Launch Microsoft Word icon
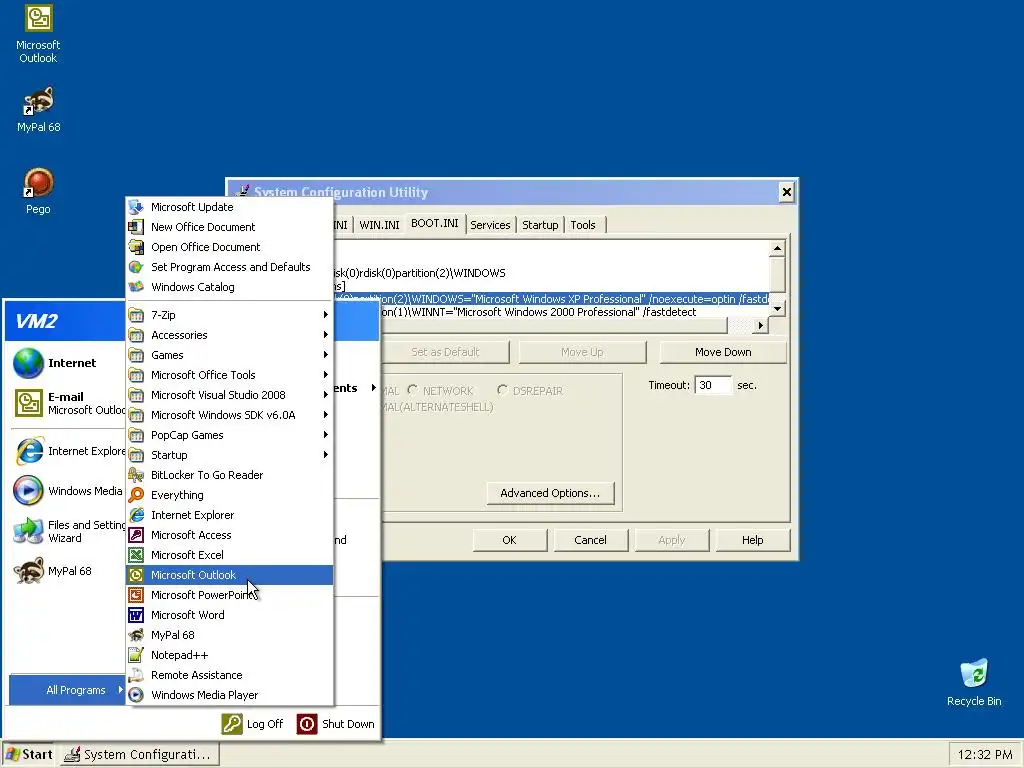Image resolution: width=1024 pixels, height=768 pixels. (x=136, y=615)
